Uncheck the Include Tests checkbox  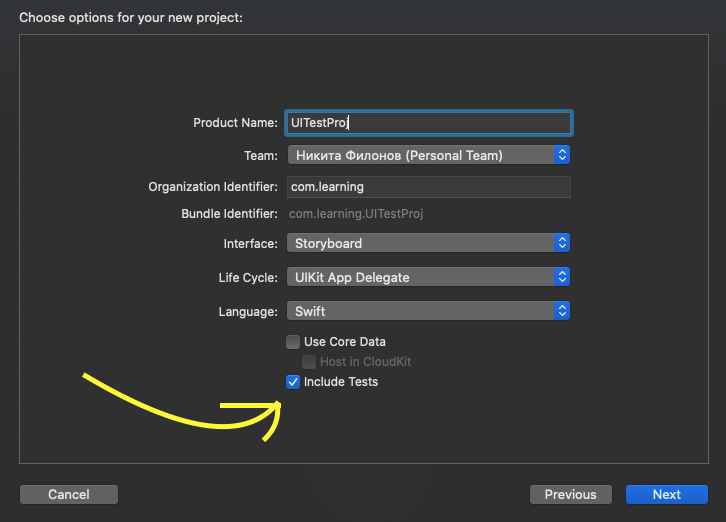coord(293,382)
